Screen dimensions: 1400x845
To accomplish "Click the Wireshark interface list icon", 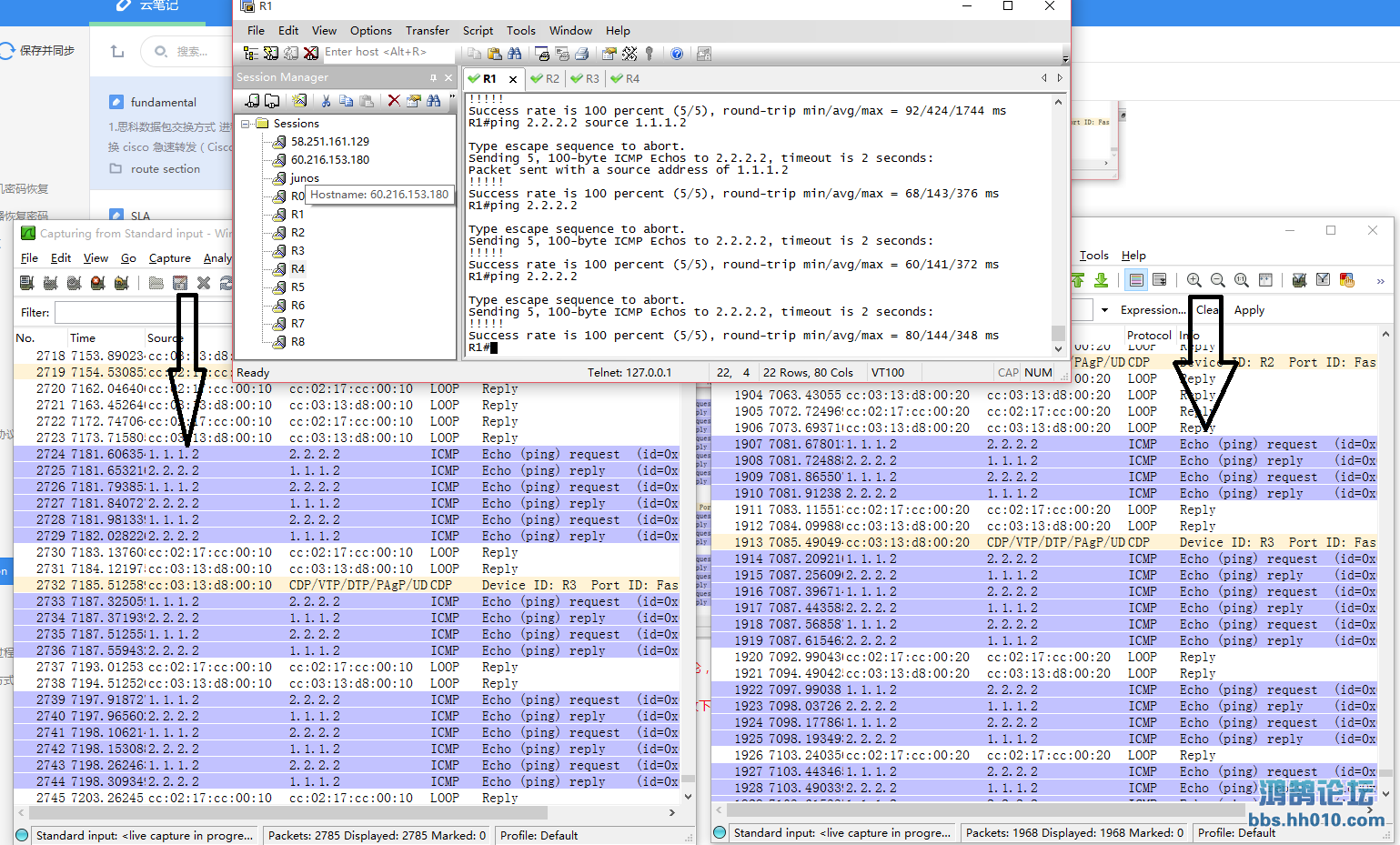I will click(27, 283).
